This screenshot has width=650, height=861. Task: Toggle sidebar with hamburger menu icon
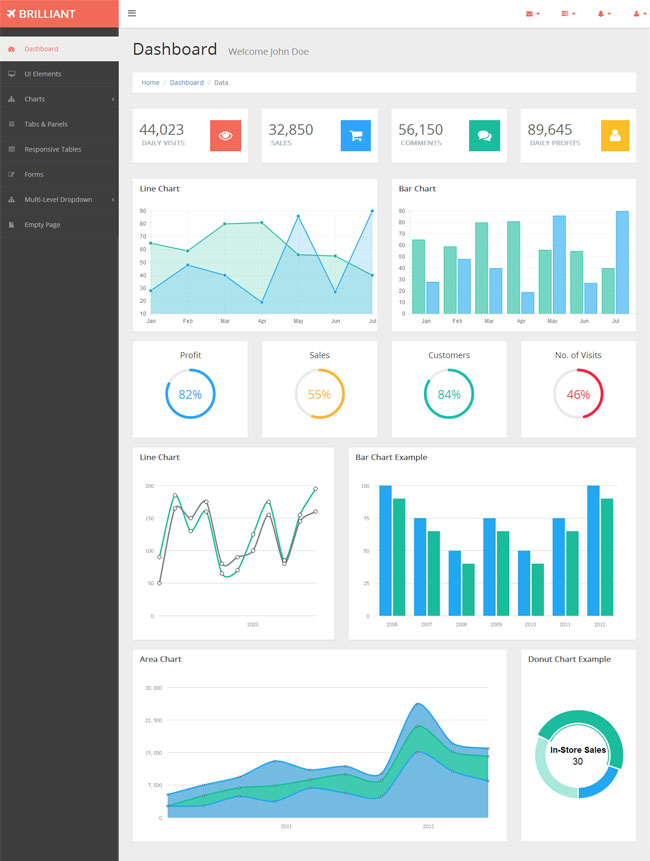click(x=132, y=13)
